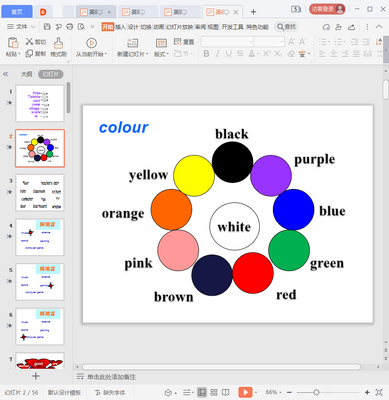
Task: Open the Insert ribbon tab
Action: tap(120, 27)
